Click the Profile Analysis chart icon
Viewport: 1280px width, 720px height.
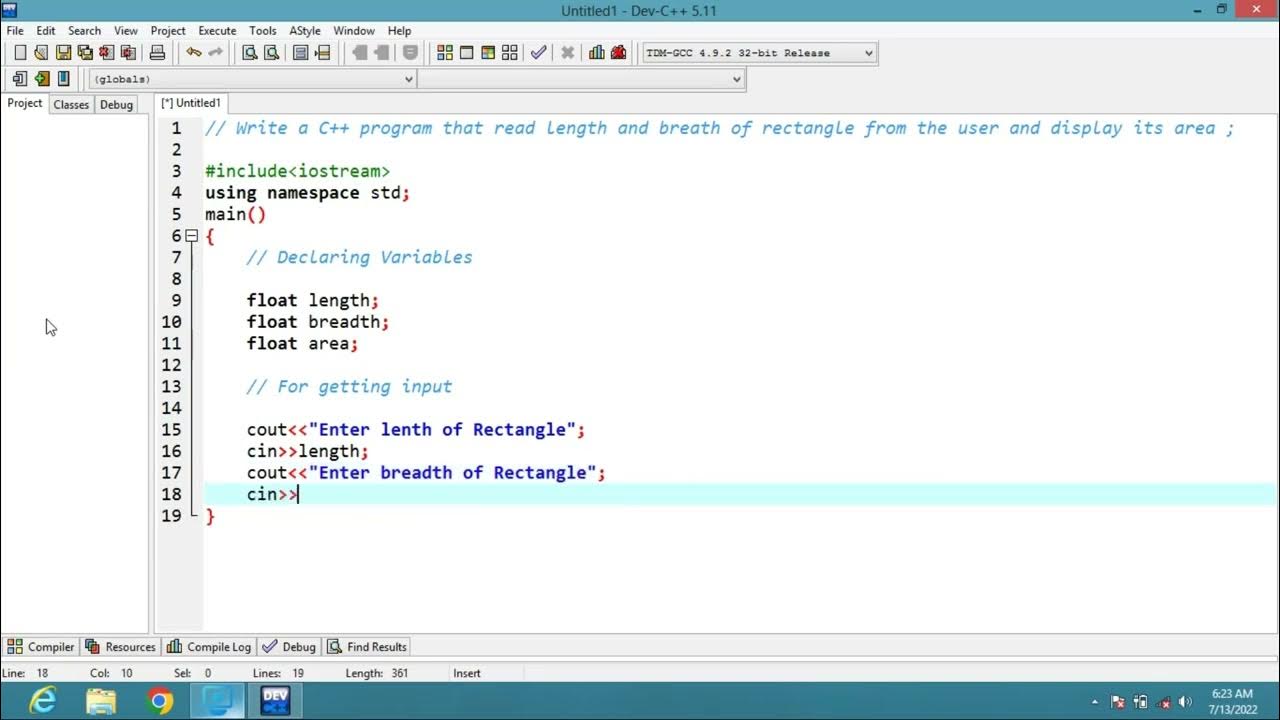(x=597, y=53)
